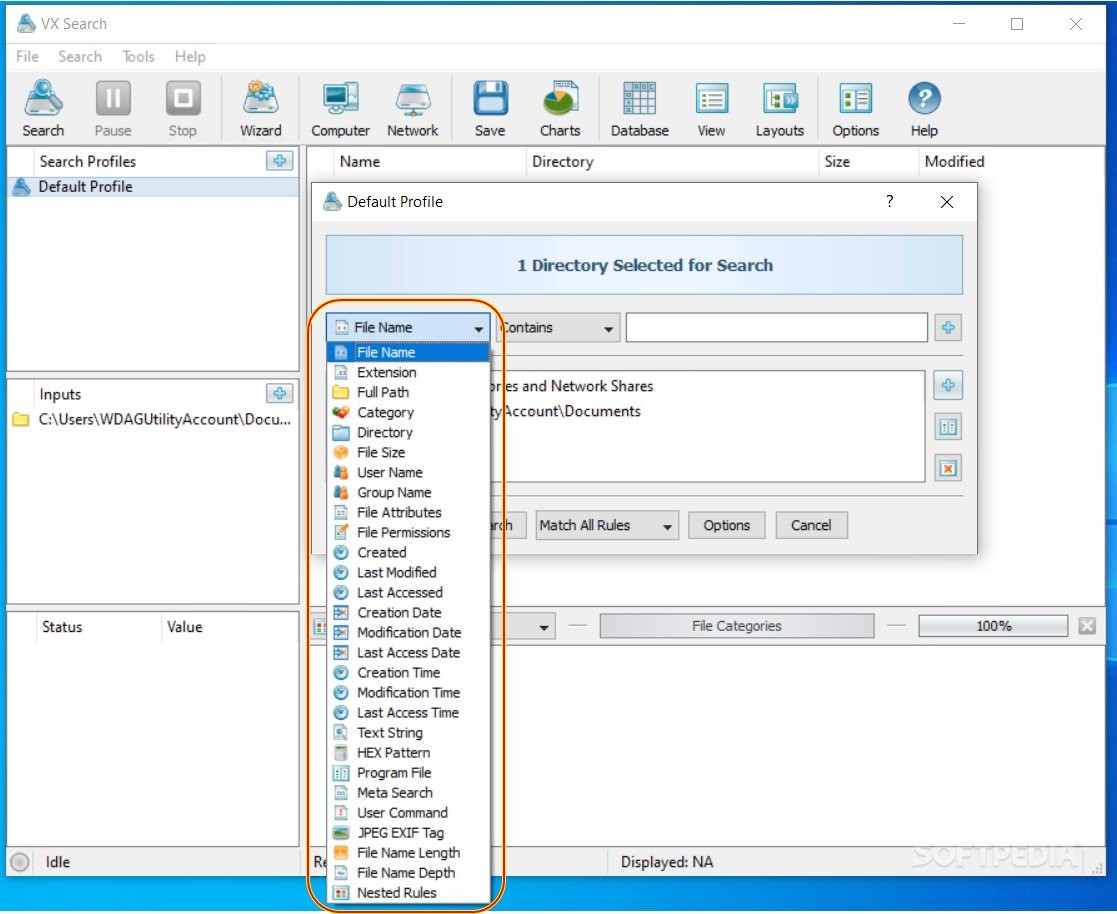Screen dimensions: 1117x914
Task: Open the Database tool
Action: coord(640,108)
